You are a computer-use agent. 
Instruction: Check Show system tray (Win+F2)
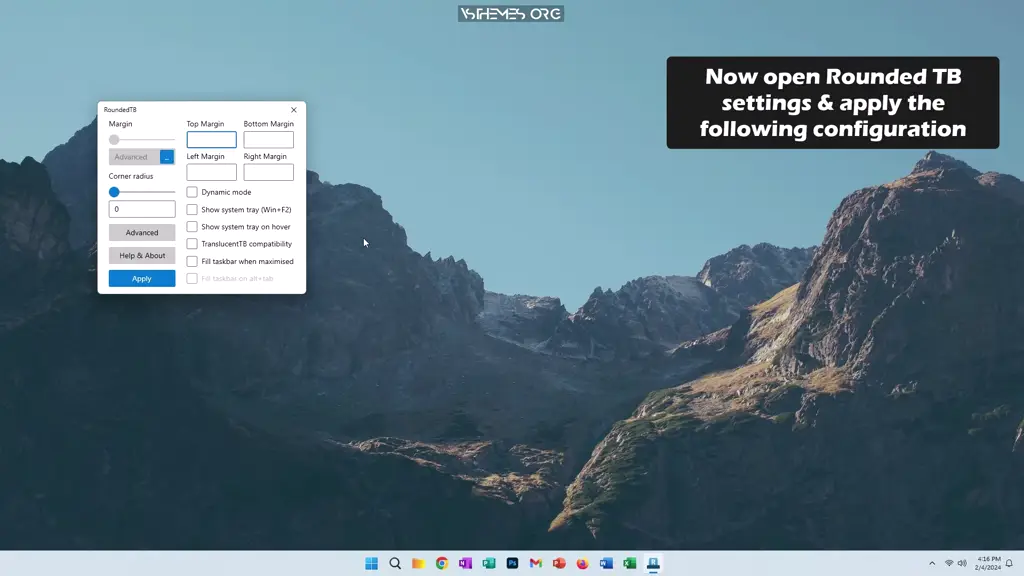191,209
